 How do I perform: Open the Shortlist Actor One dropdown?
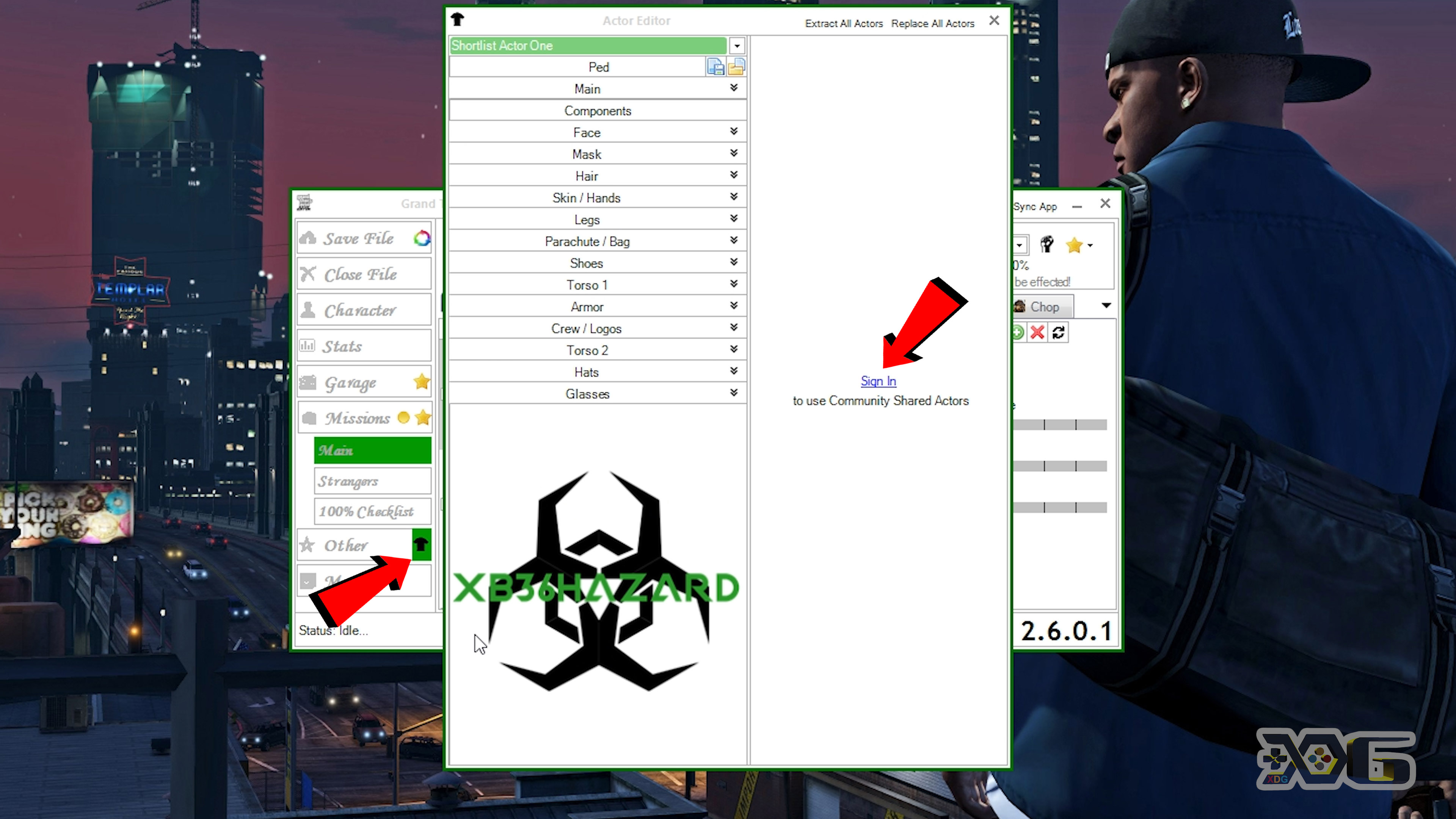pyautogui.click(x=737, y=45)
